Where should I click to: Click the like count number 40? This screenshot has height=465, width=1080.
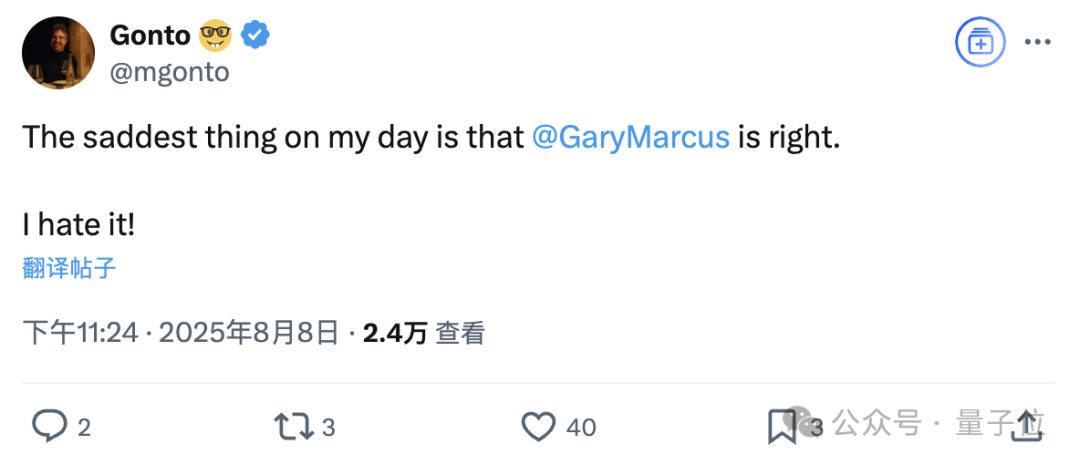pyautogui.click(x=581, y=428)
